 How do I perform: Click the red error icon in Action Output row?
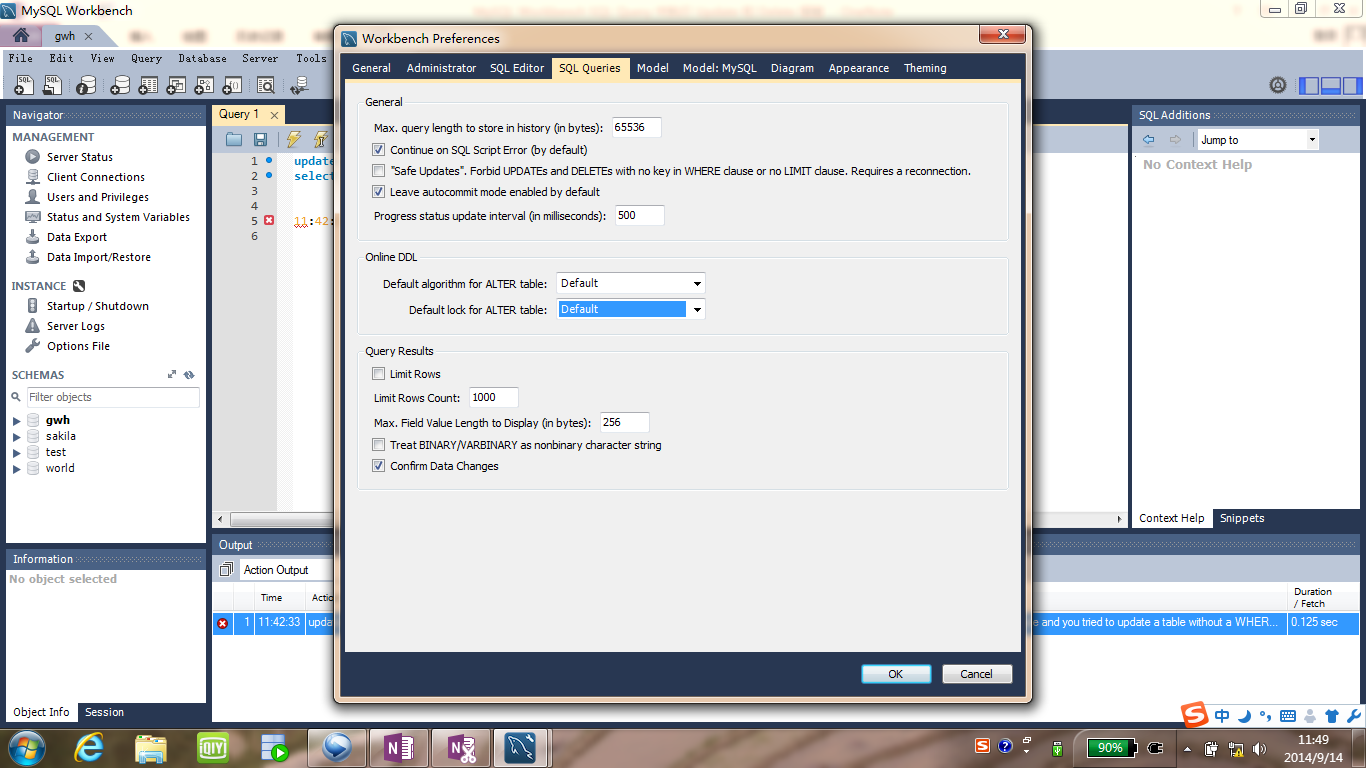coord(222,623)
